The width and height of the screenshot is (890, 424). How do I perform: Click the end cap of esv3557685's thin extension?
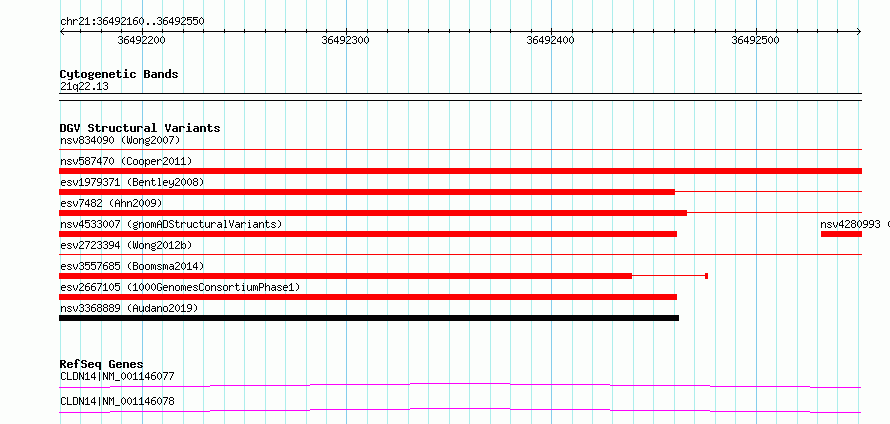point(706,276)
